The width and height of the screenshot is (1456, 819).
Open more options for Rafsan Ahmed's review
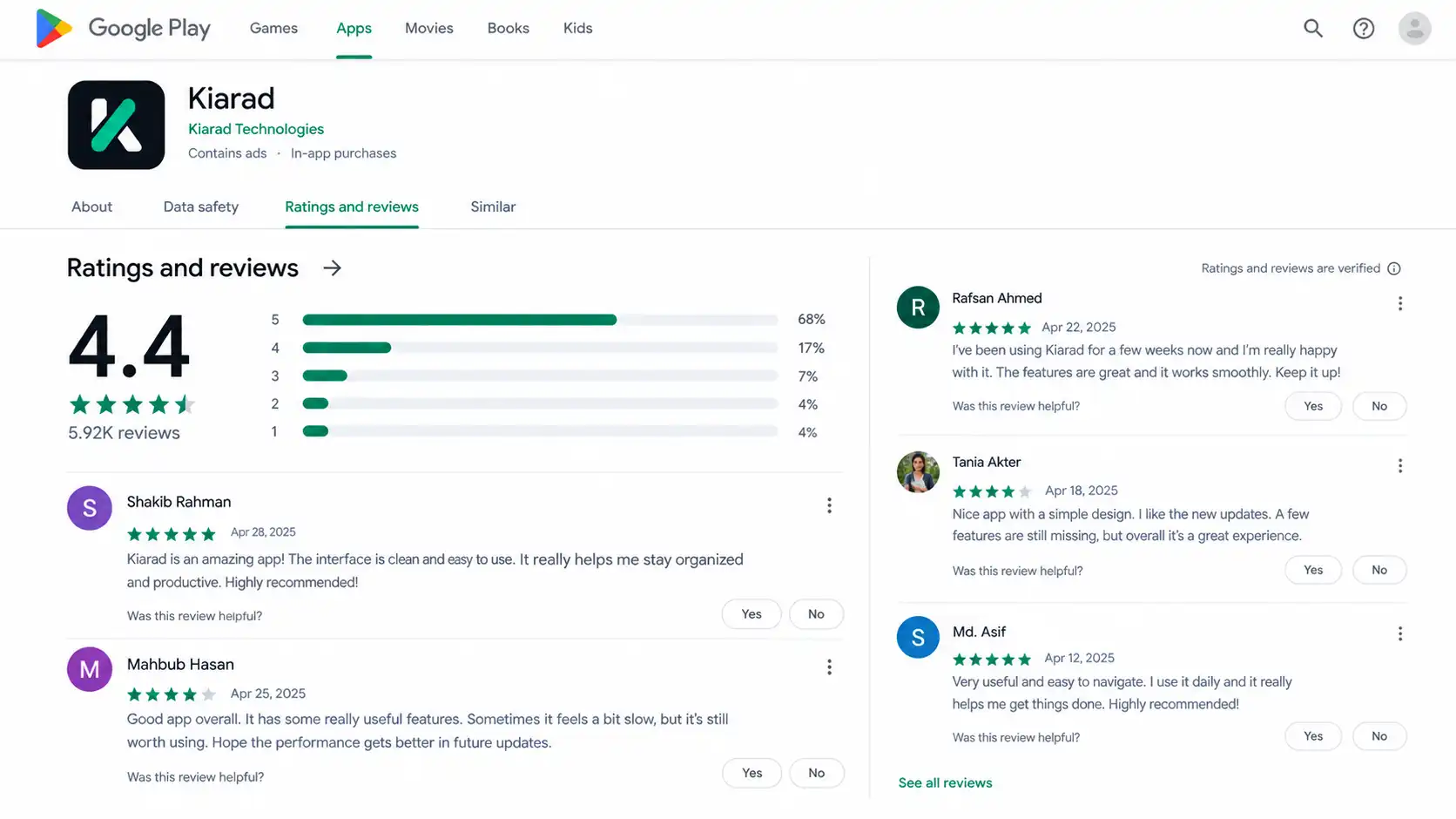[1400, 303]
